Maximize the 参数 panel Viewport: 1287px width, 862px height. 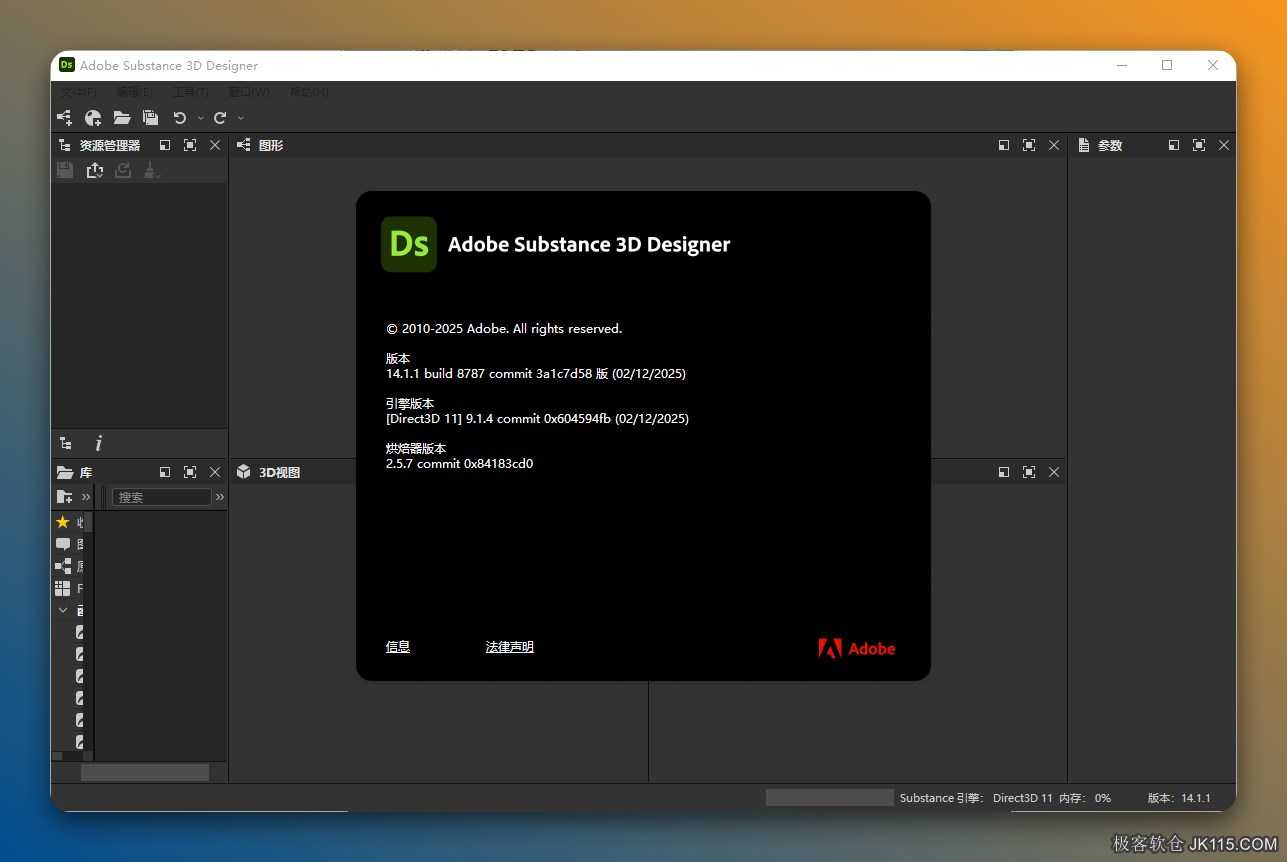click(x=1199, y=145)
